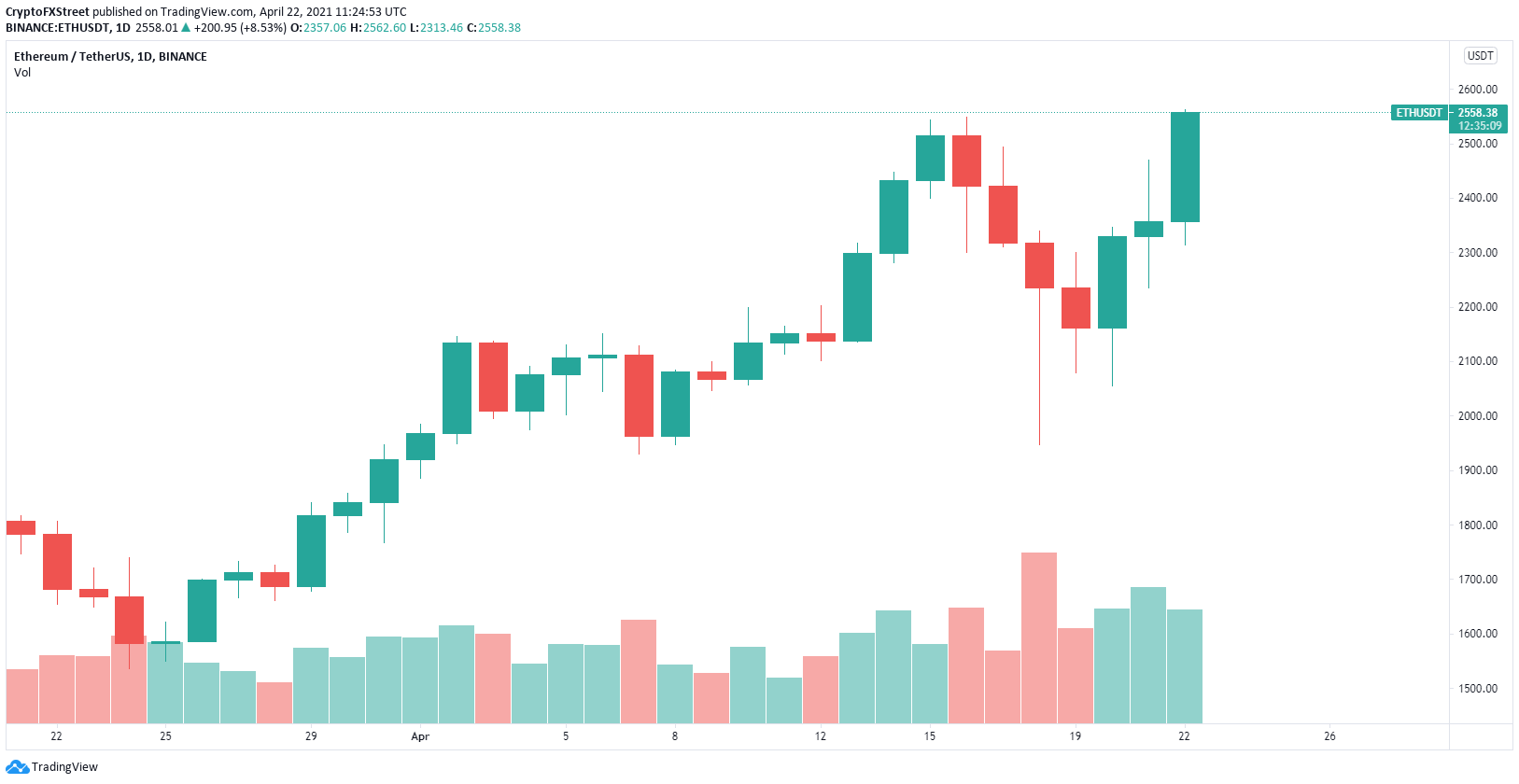
Task: Click the BINANCE:ETHUSDT, 1D symbol header text
Action: [68, 28]
